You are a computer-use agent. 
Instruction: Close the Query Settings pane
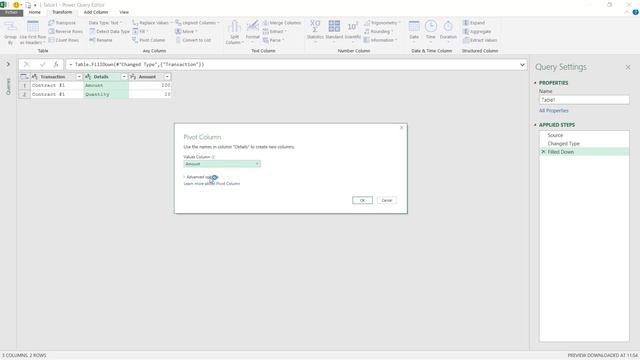(x=628, y=67)
